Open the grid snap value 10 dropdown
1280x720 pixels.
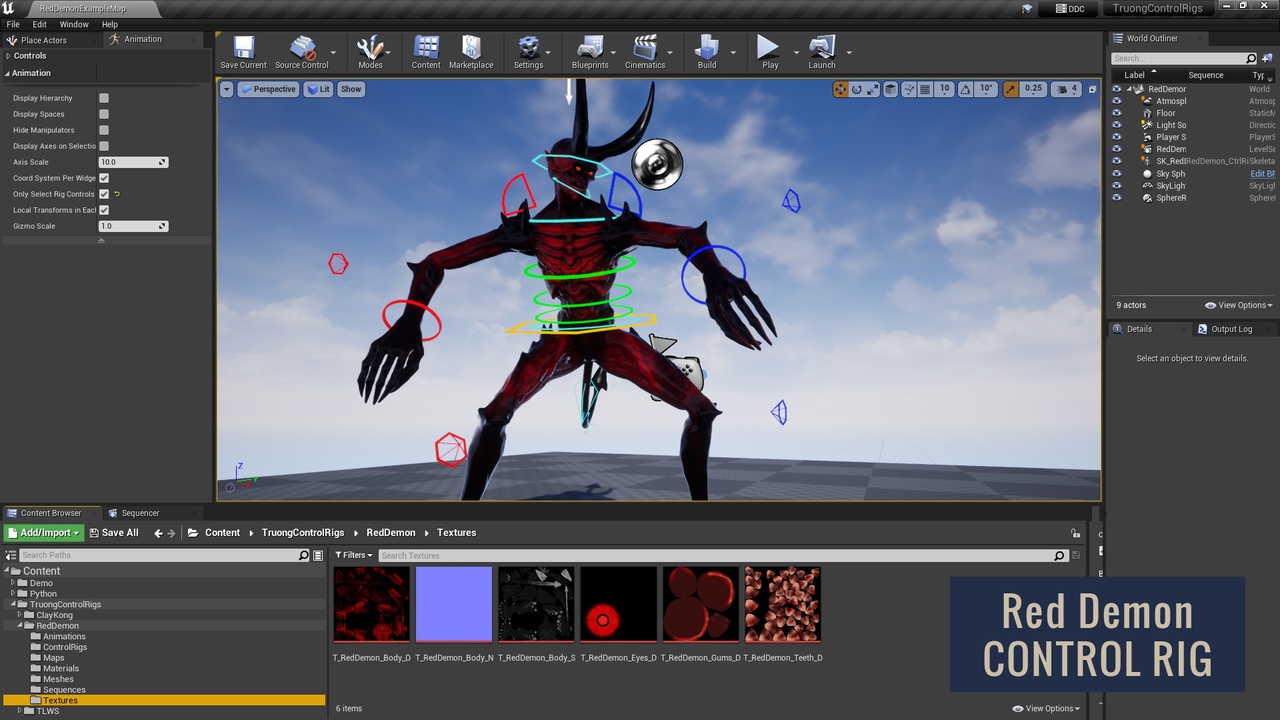pyautogui.click(x=944, y=89)
